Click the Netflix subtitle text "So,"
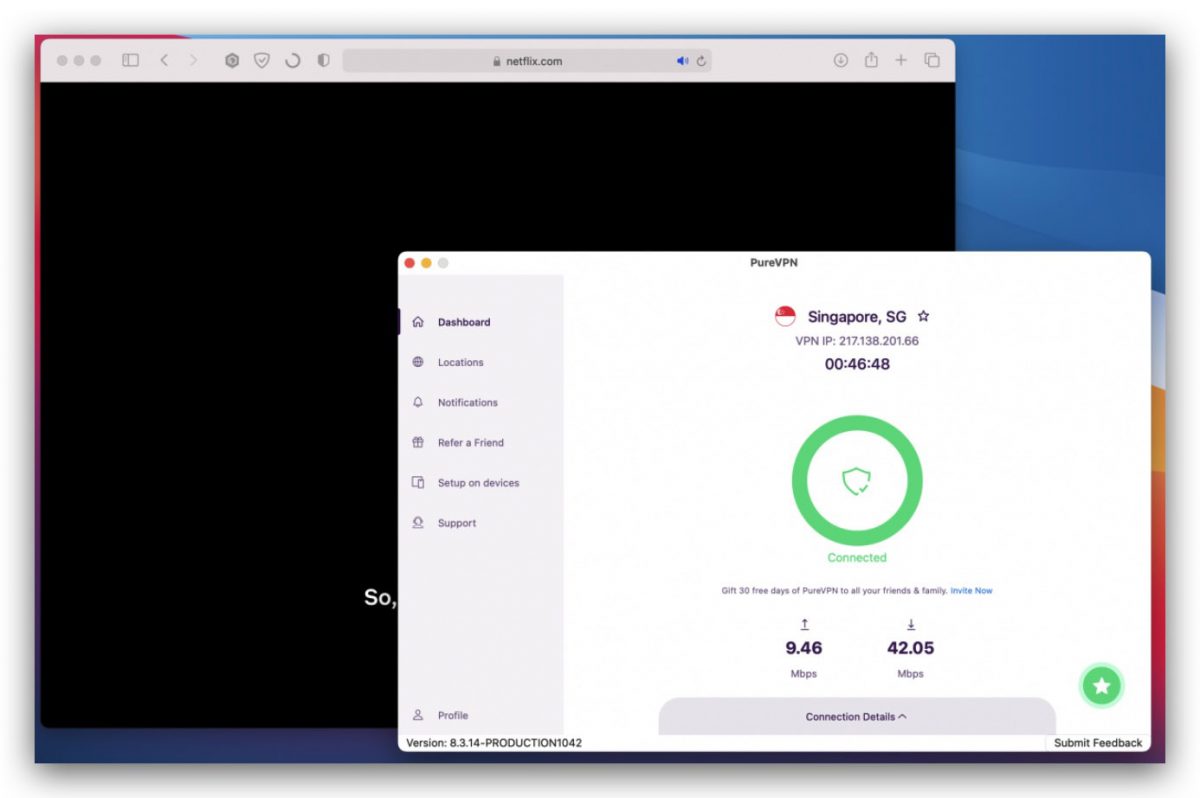Screen dimensions: 1200x798 [380, 598]
